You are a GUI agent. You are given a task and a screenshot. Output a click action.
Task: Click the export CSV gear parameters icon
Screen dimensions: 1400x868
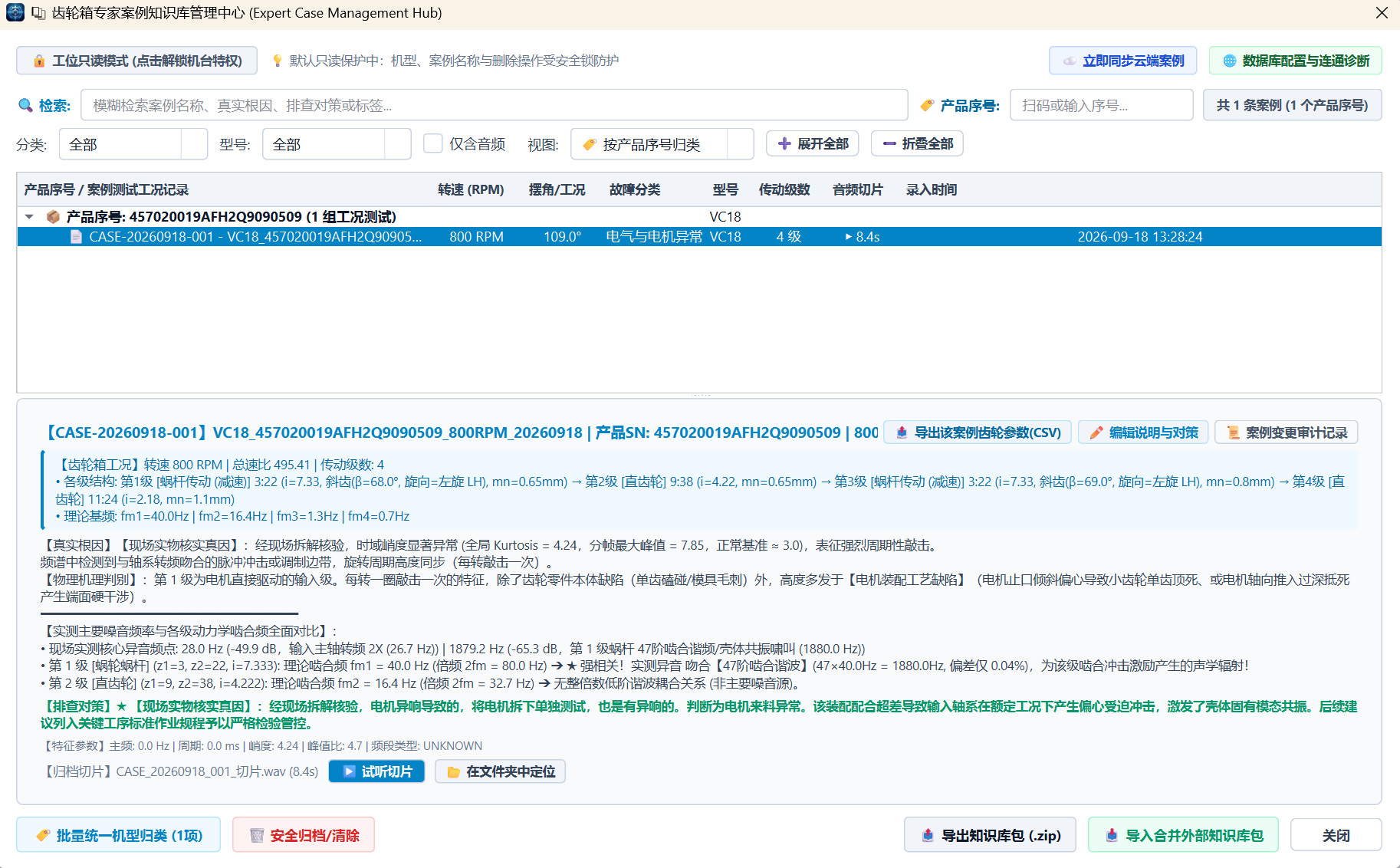pyautogui.click(x=902, y=432)
